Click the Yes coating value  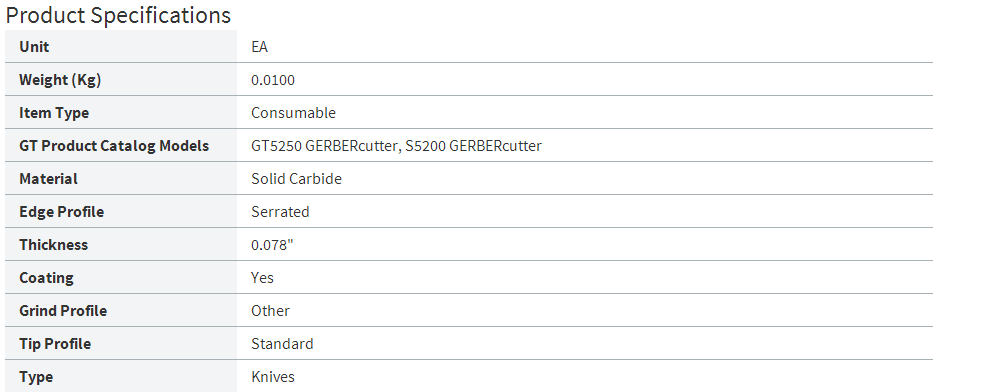click(263, 278)
